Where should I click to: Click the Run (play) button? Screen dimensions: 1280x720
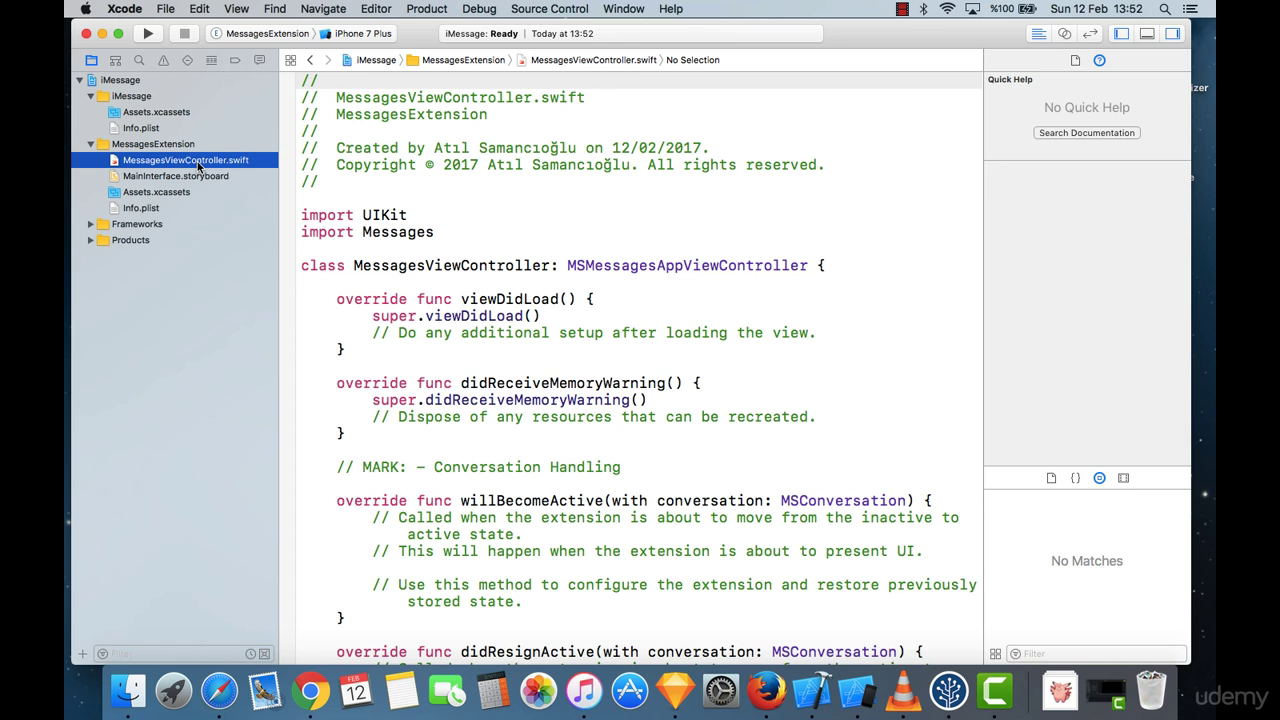tap(148, 33)
